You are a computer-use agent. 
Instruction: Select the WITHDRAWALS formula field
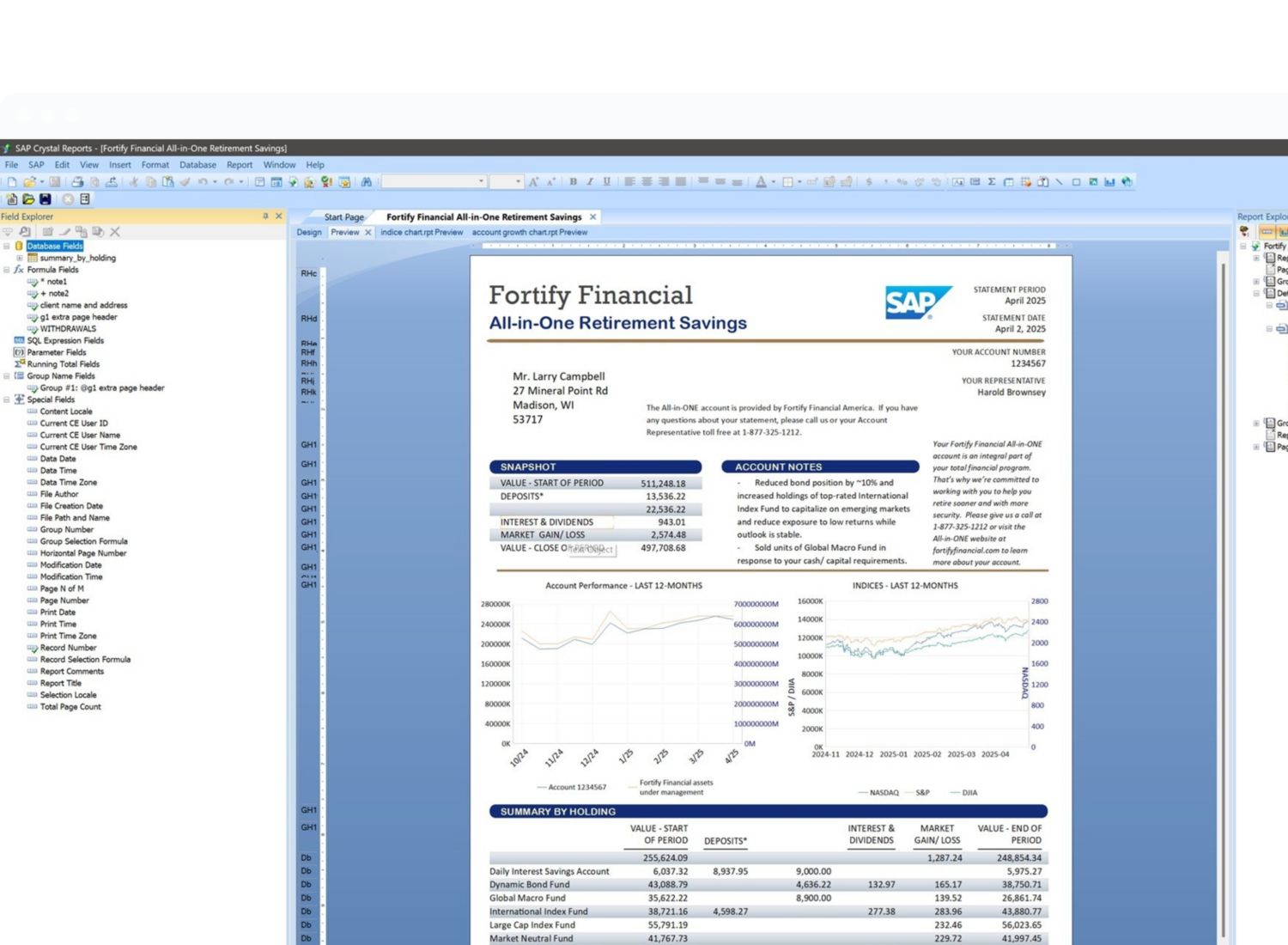(68, 329)
